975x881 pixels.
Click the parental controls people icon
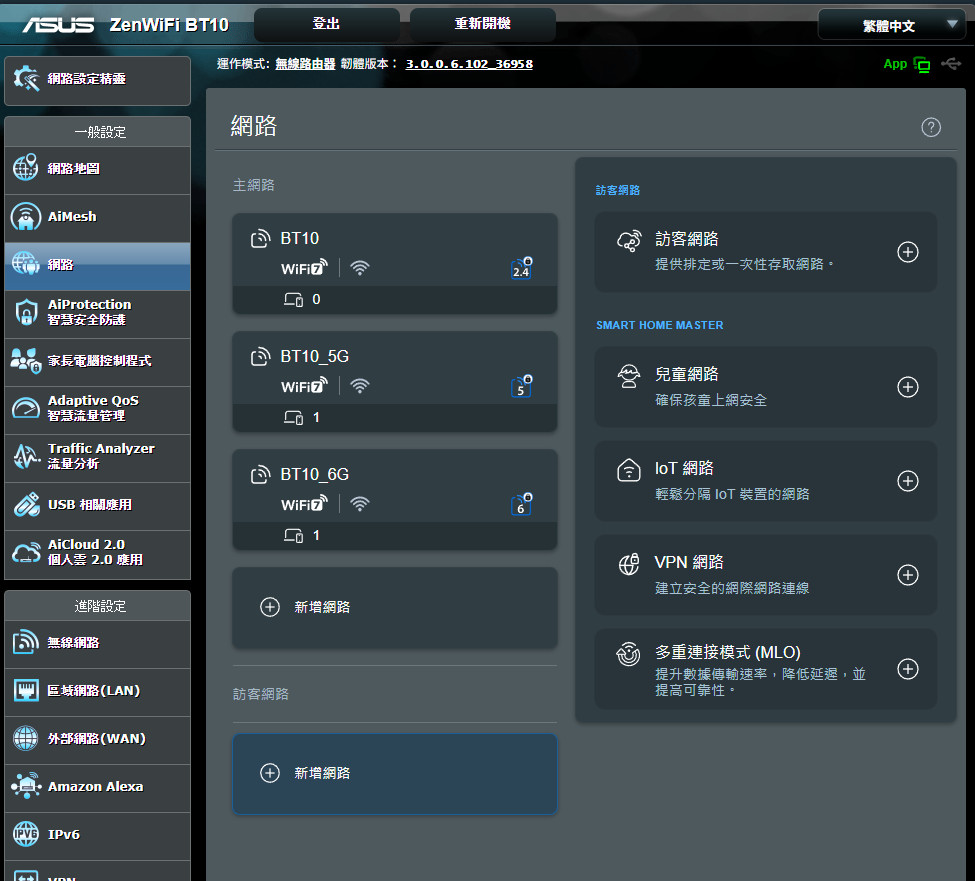[25, 361]
